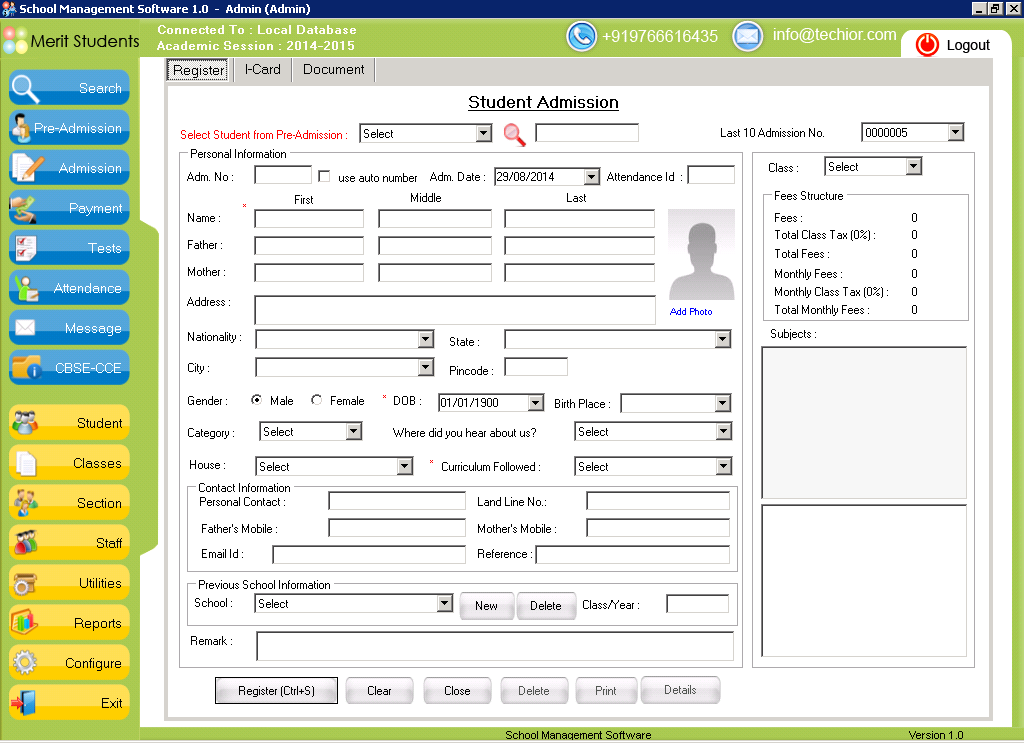Click the Email Id input field
Image resolution: width=1024 pixels, height=743 pixels.
369,554
